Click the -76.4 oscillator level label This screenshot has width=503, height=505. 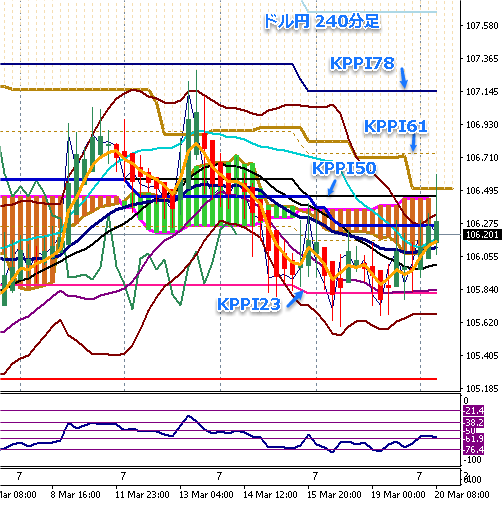474,450
